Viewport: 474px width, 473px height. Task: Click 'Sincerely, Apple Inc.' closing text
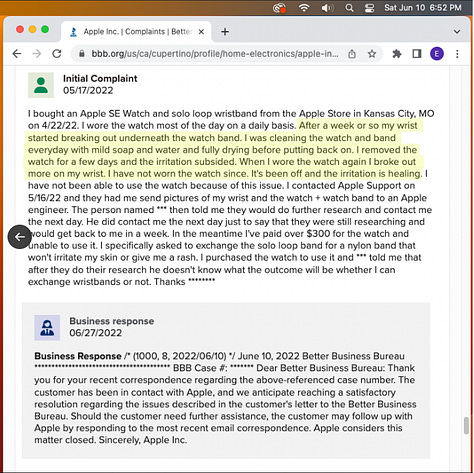pos(143,440)
